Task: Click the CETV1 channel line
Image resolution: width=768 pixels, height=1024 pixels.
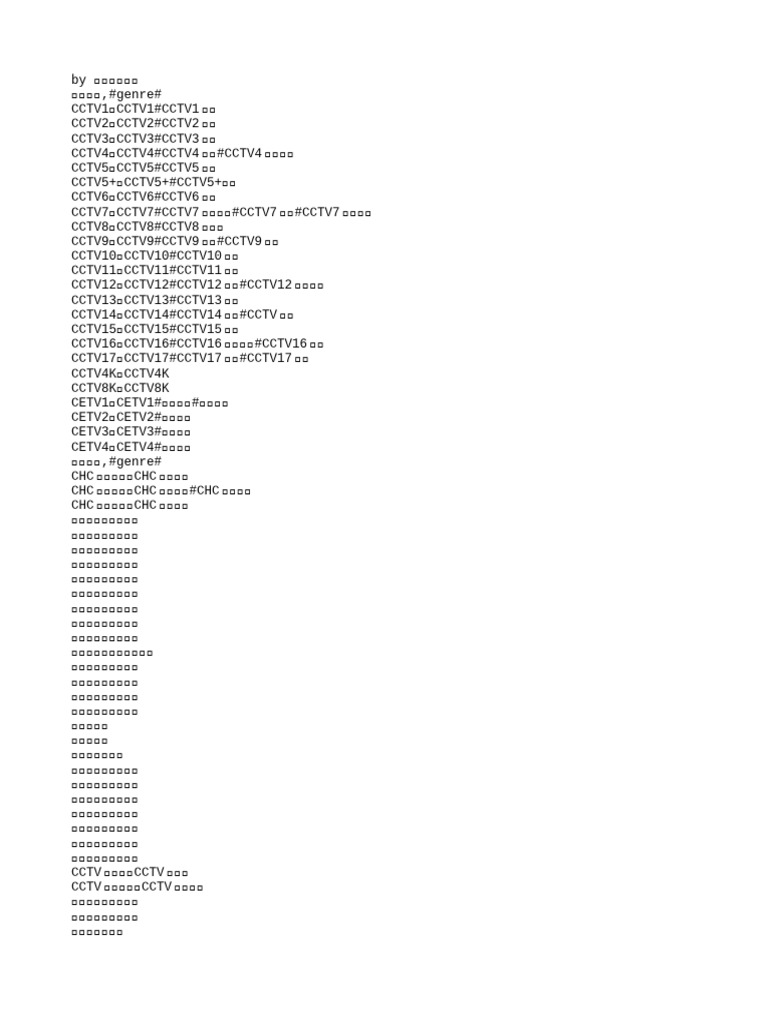Action: pyautogui.click(x=150, y=402)
